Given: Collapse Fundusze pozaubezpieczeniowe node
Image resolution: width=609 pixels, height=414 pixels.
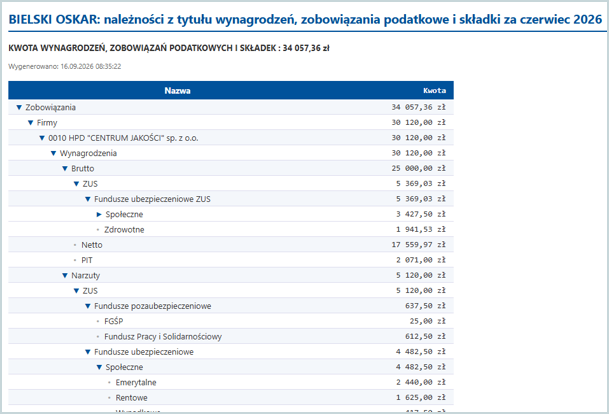Looking at the screenshot, I should 88,306.
